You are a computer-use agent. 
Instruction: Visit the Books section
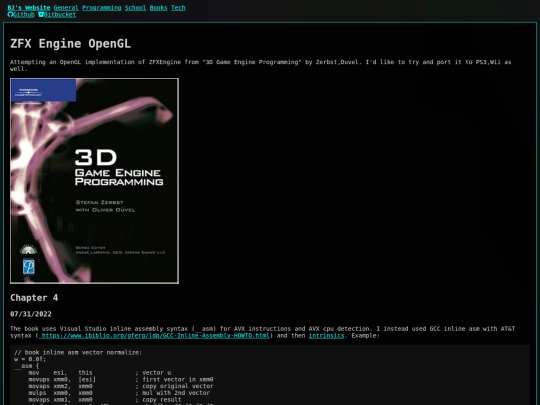pyautogui.click(x=158, y=8)
